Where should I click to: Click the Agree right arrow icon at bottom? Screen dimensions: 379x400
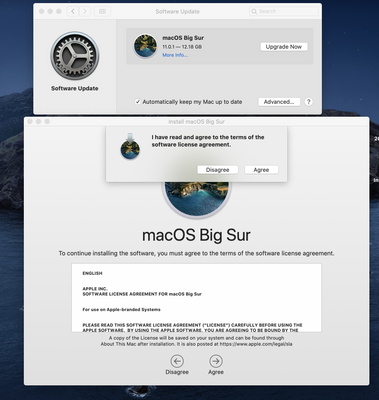(216, 361)
